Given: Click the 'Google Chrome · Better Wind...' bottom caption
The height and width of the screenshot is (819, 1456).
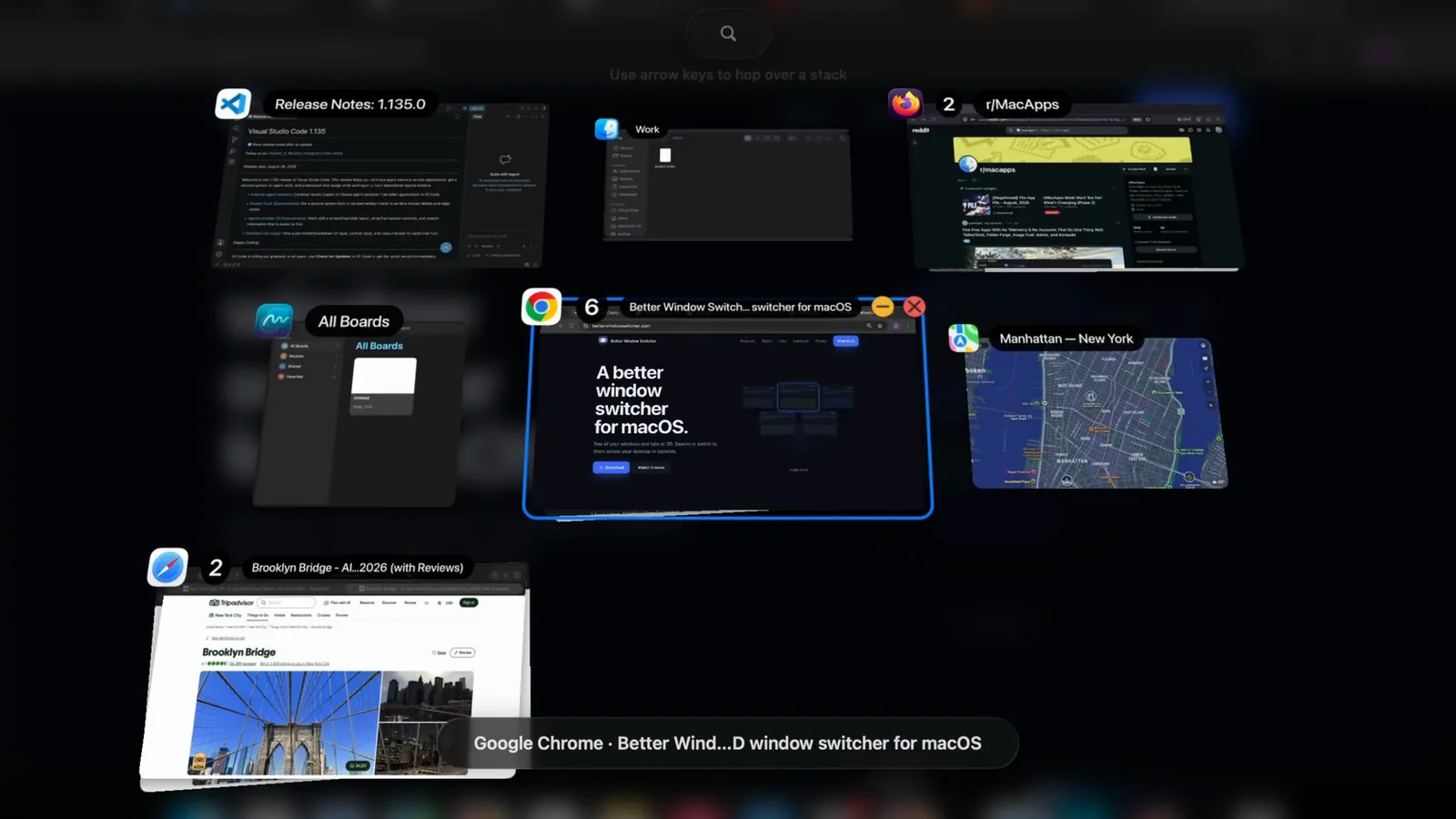Looking at the screenshot, I should 728,743.
